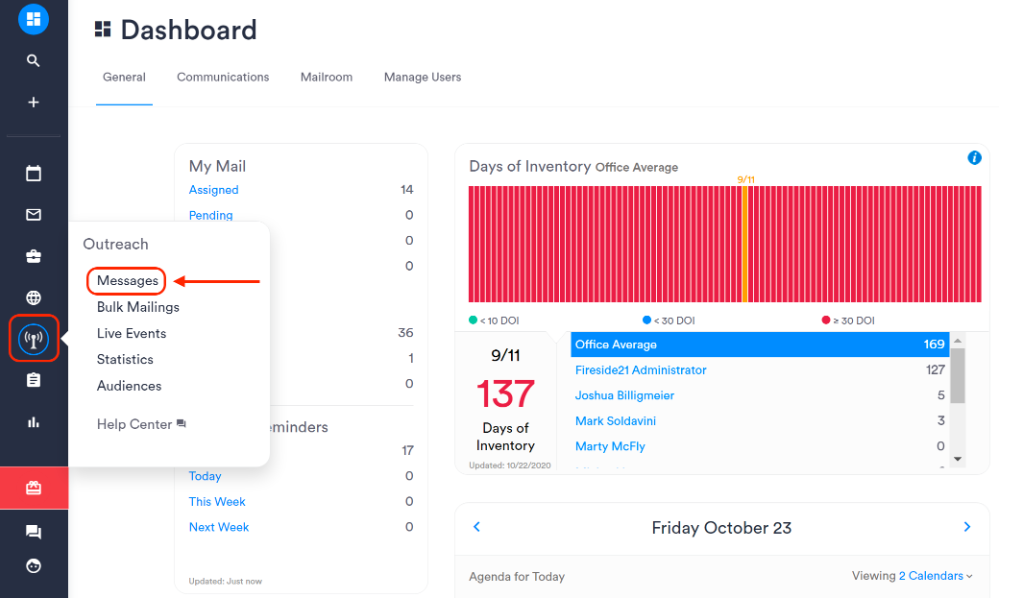Click the Assigned link under My Mail
Screen dimensions: 1020x600
(214, 190)
